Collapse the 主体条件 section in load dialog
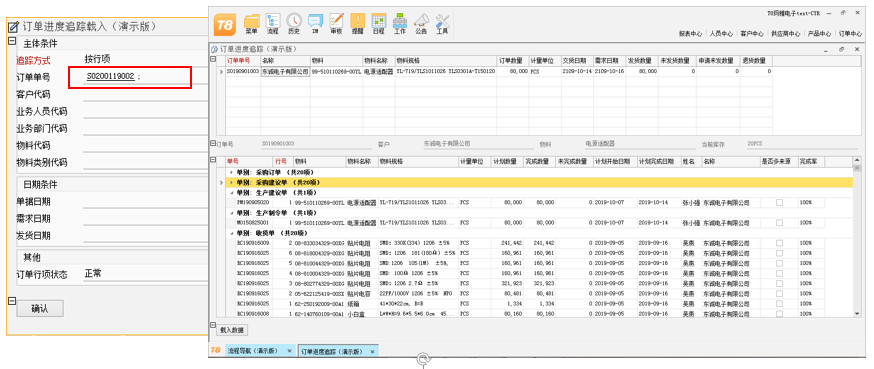874x369 pixels. pyautogui.click(x=12, y=41)
